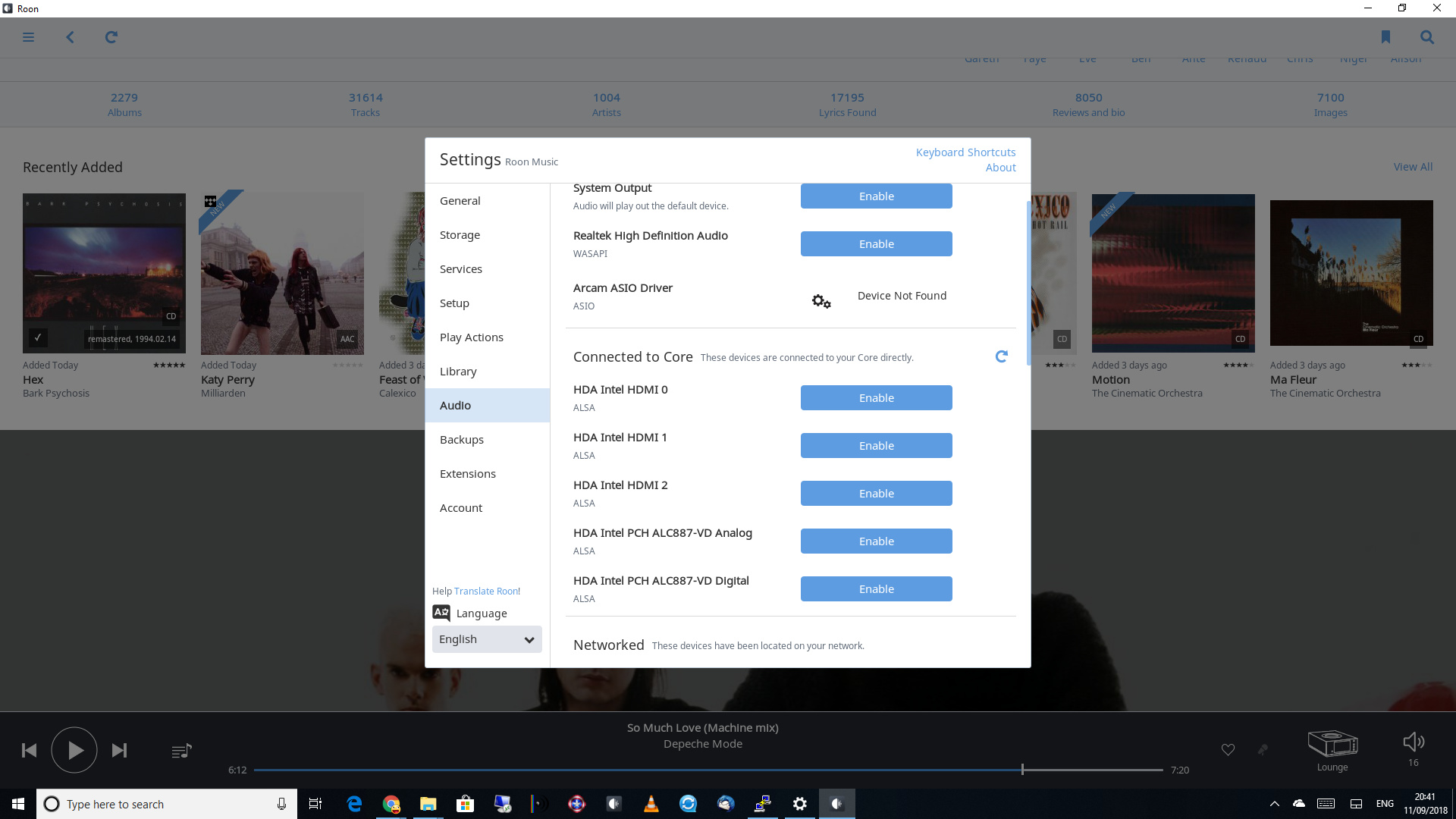Open the search magnifier icon

click(1427, 37)
